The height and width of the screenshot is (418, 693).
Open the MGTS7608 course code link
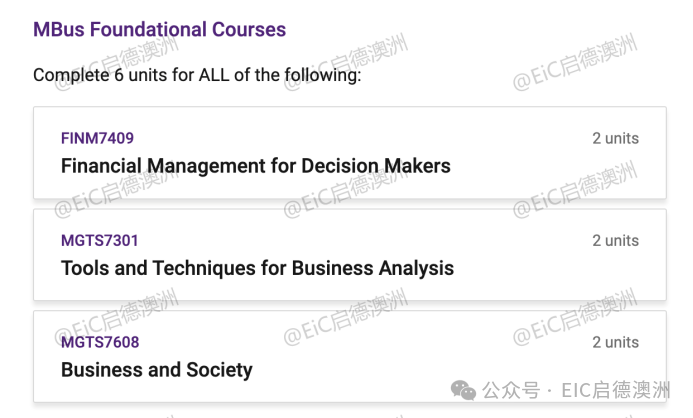[100, 342]
